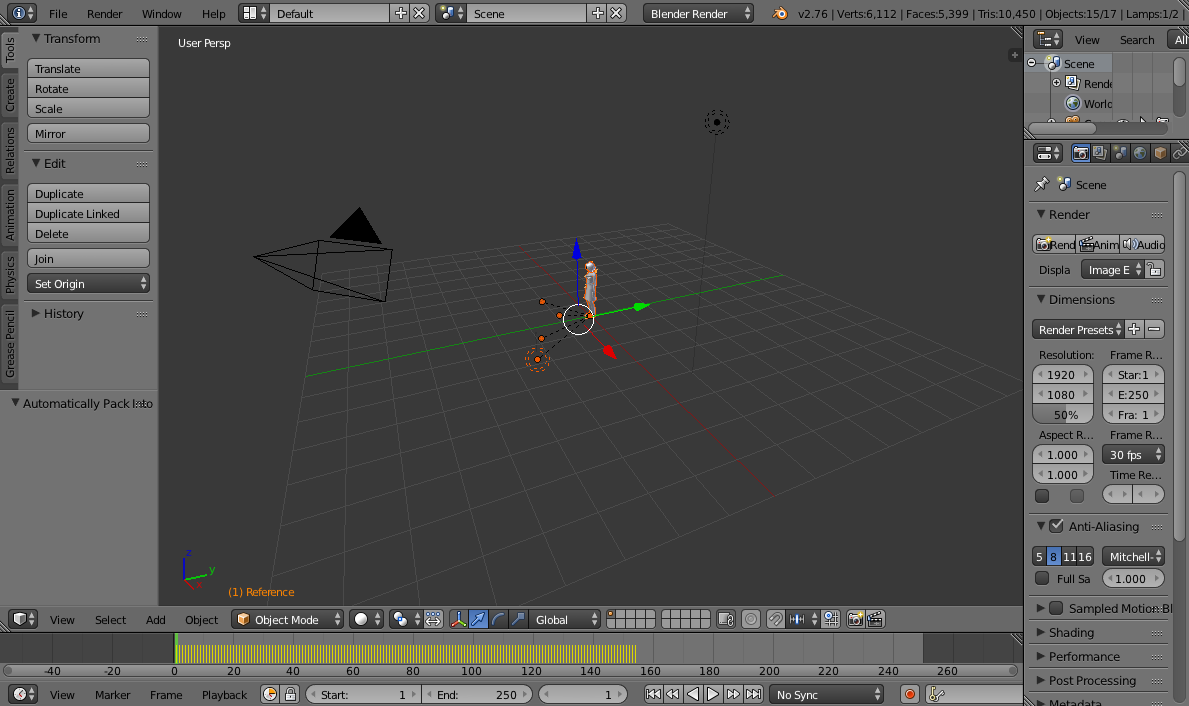Click the pin icon beside Scene in properties

pos(1041,184)
